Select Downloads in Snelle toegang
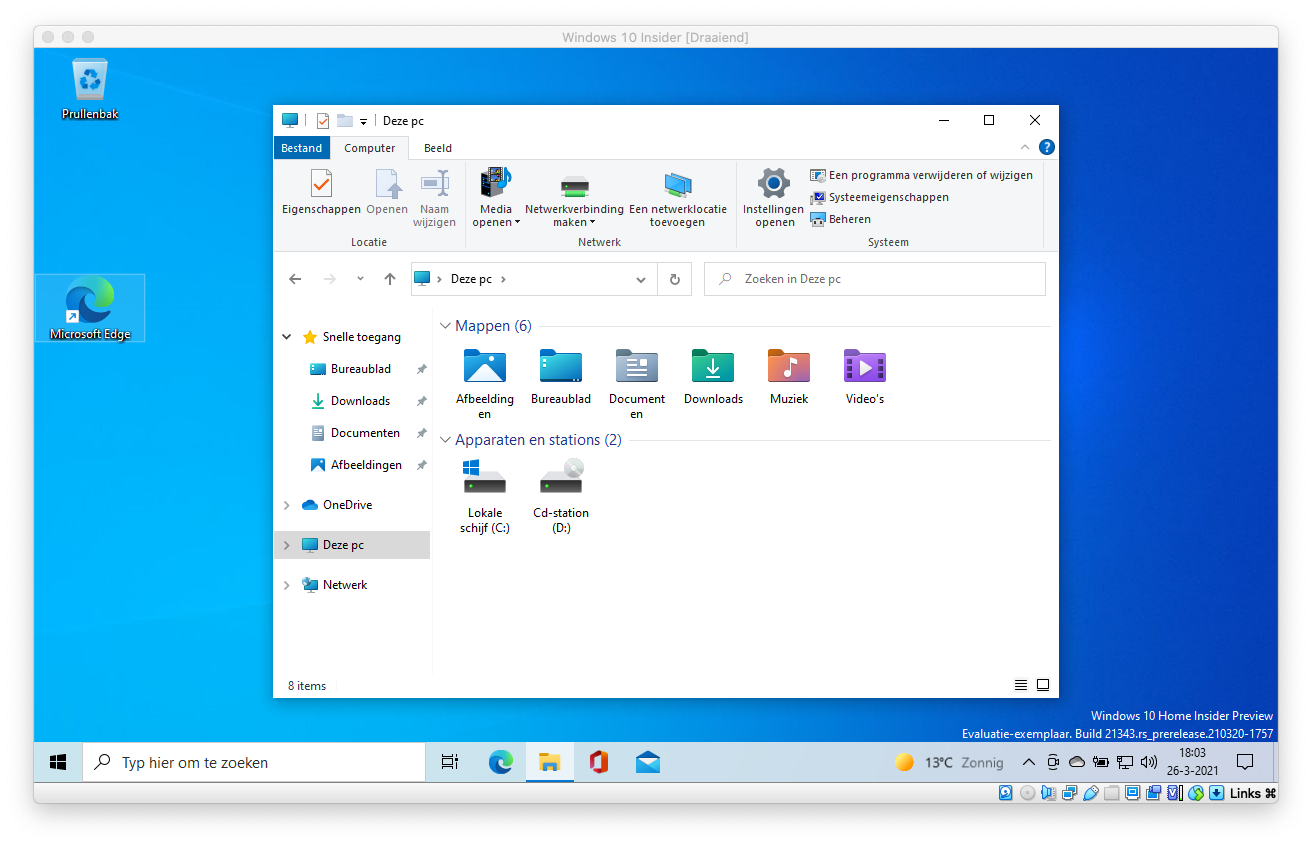The width and height of the screenshot is (1312, 845). tap(360, 401)
